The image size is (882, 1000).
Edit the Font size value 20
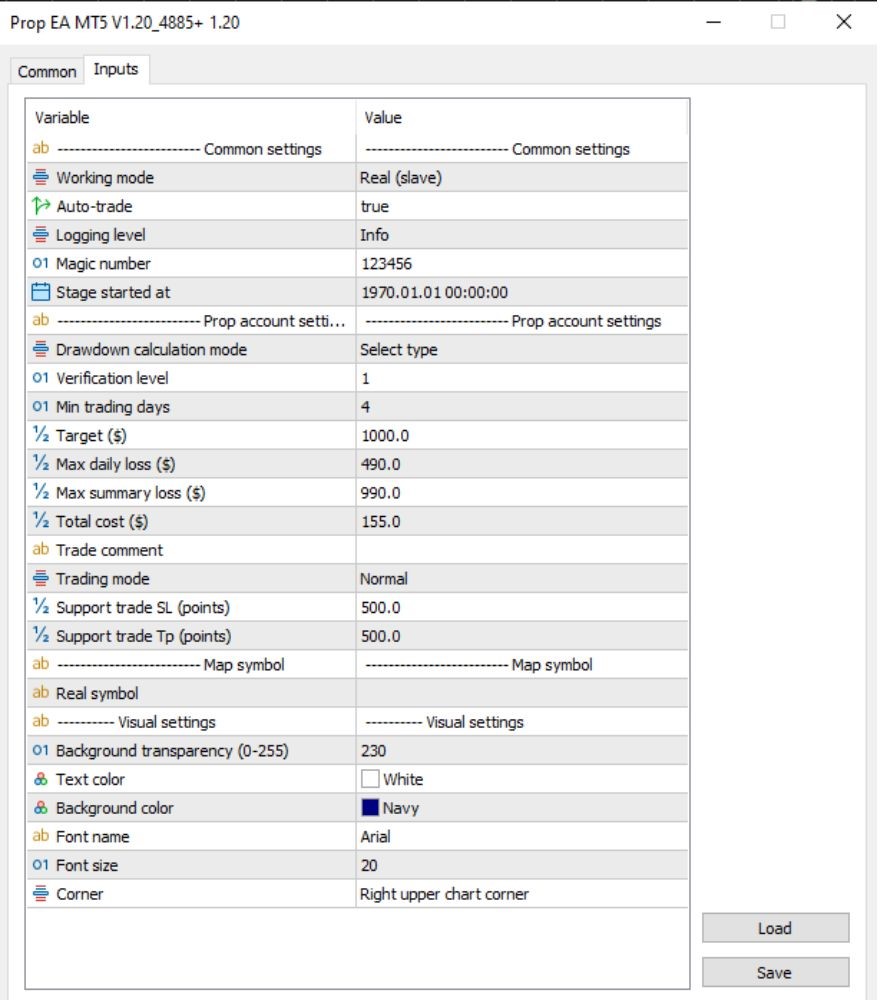click(x=522, y=865)
